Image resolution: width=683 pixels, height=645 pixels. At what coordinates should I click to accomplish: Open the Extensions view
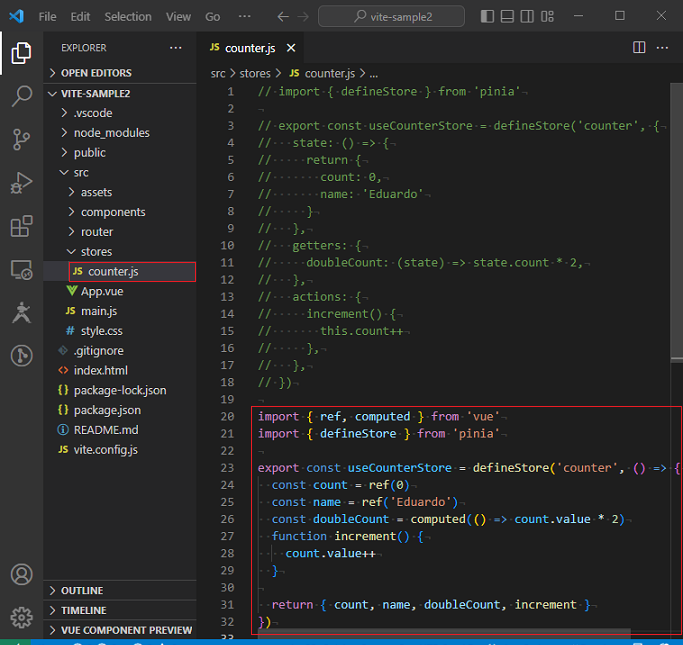[x=21, y=226]
